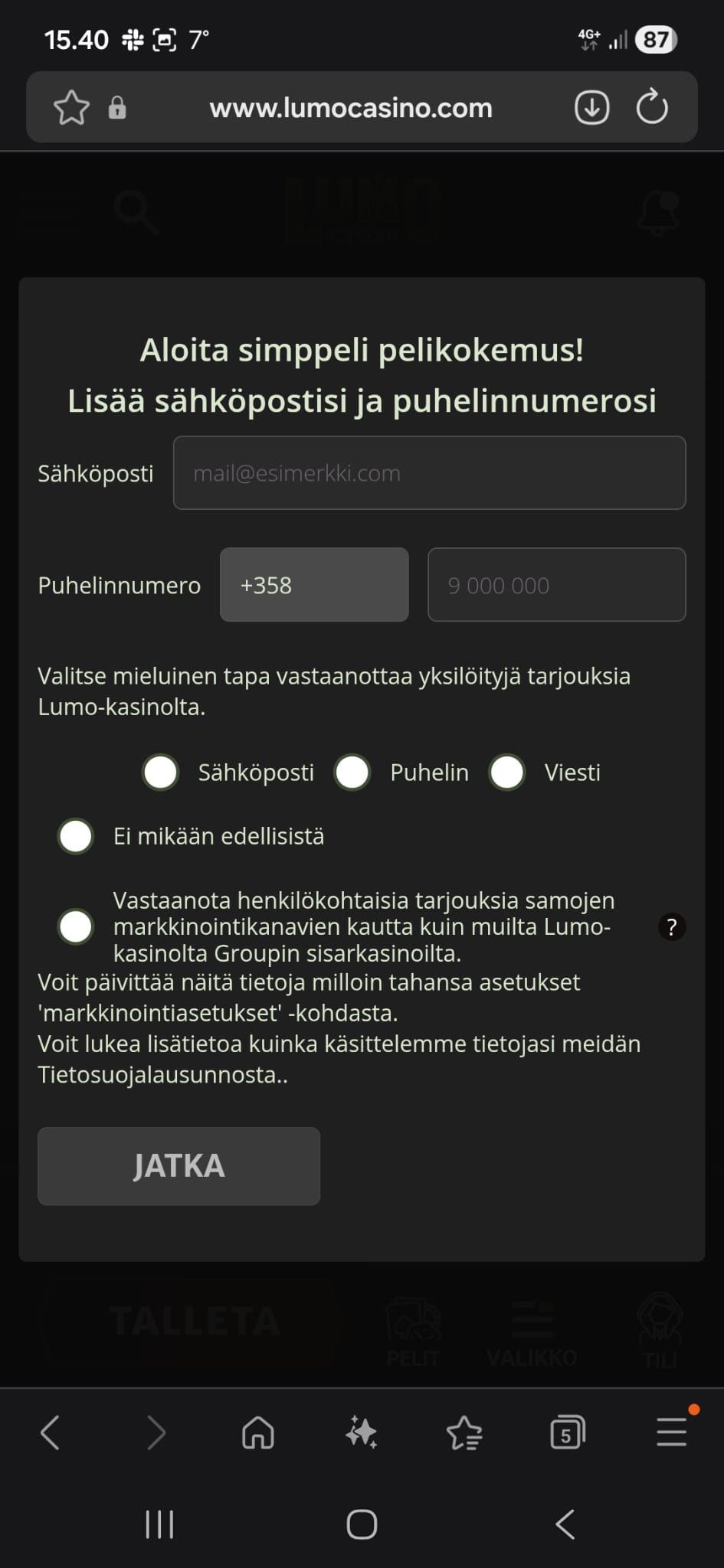The image size is (724, 1568).
Task: Tap the help question mark icon
Action: point(672,927)
